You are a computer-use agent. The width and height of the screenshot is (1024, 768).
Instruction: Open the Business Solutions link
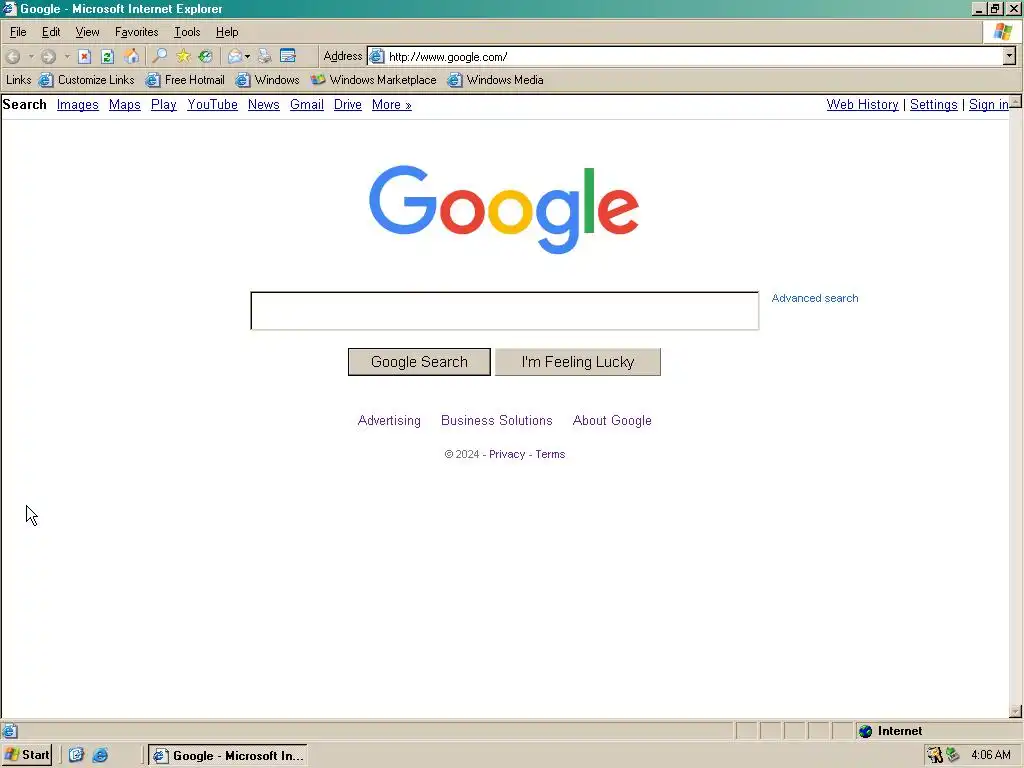pos(497,421)
